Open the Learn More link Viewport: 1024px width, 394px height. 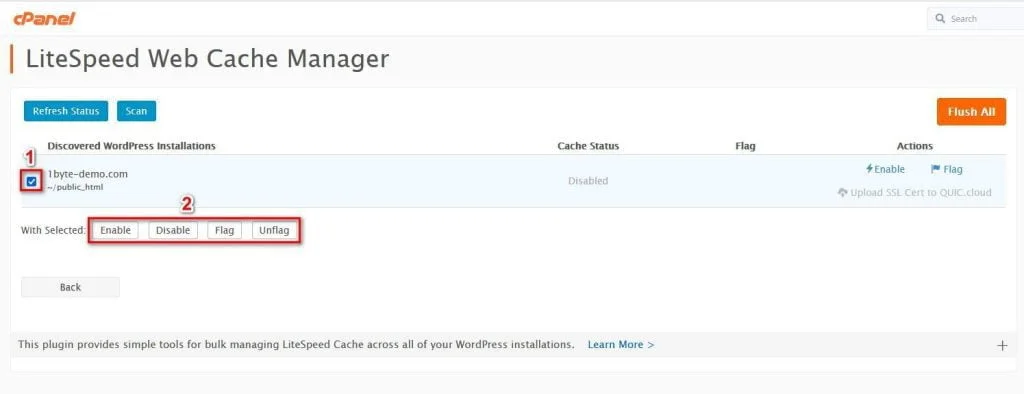tap(621, 344)
